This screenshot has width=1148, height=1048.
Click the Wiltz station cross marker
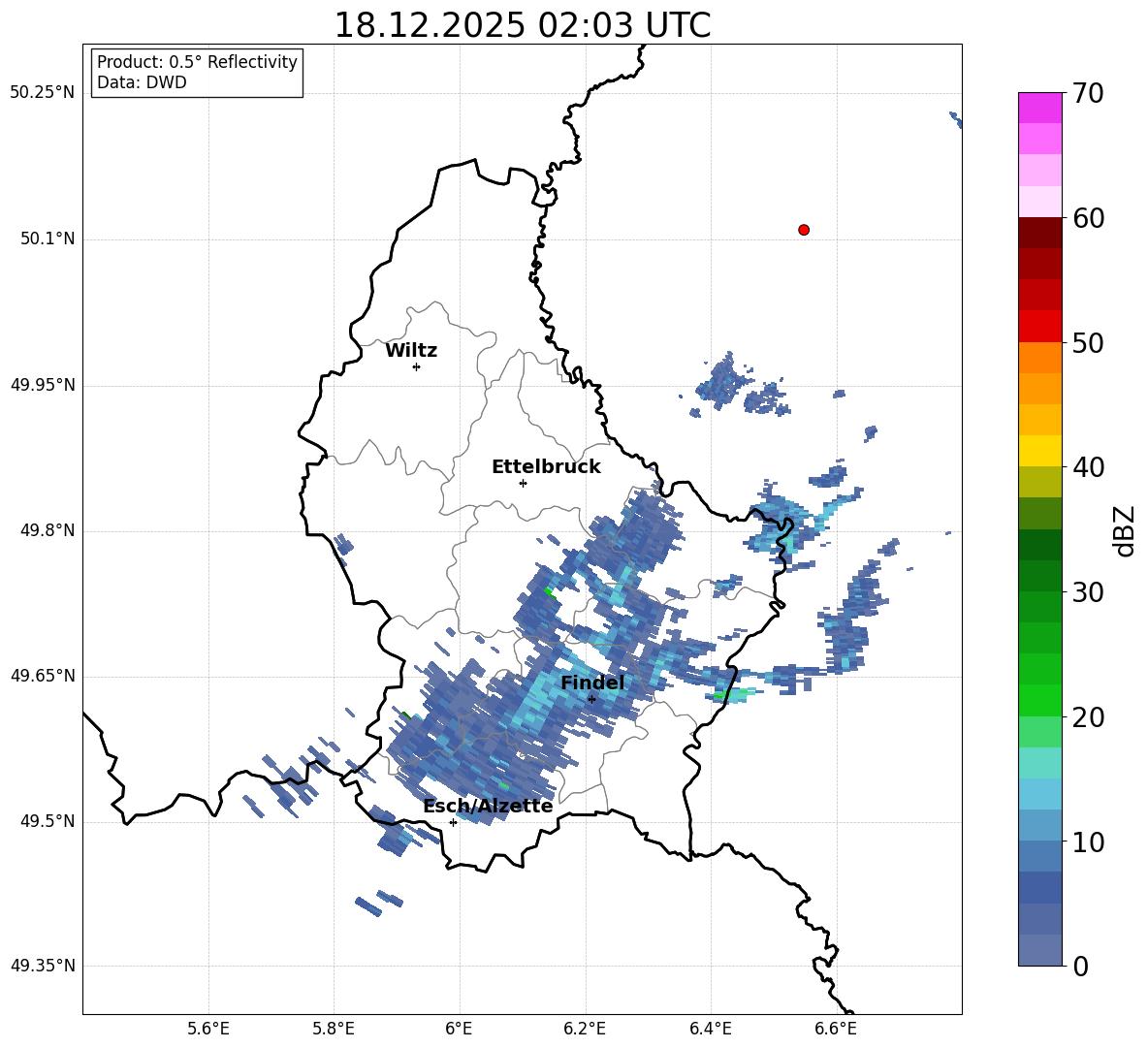[x=416, y=366]
